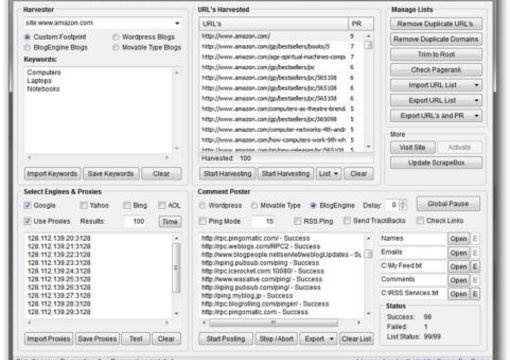Click the Import Proxies button
This screenshot has height=360, width=510.
(x=49, y=339)
